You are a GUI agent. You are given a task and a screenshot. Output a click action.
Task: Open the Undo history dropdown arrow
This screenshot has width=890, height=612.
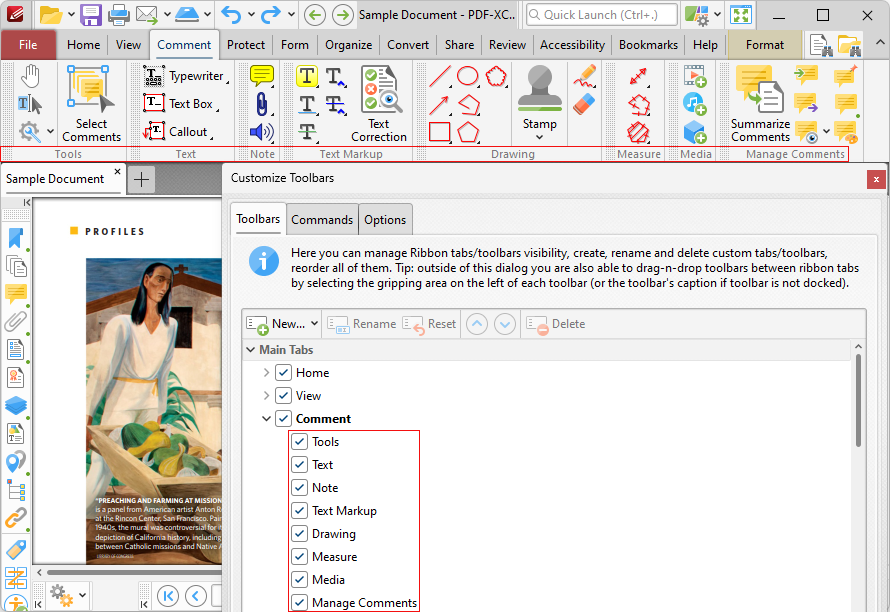pyautogui.click(x=251, y=15)
